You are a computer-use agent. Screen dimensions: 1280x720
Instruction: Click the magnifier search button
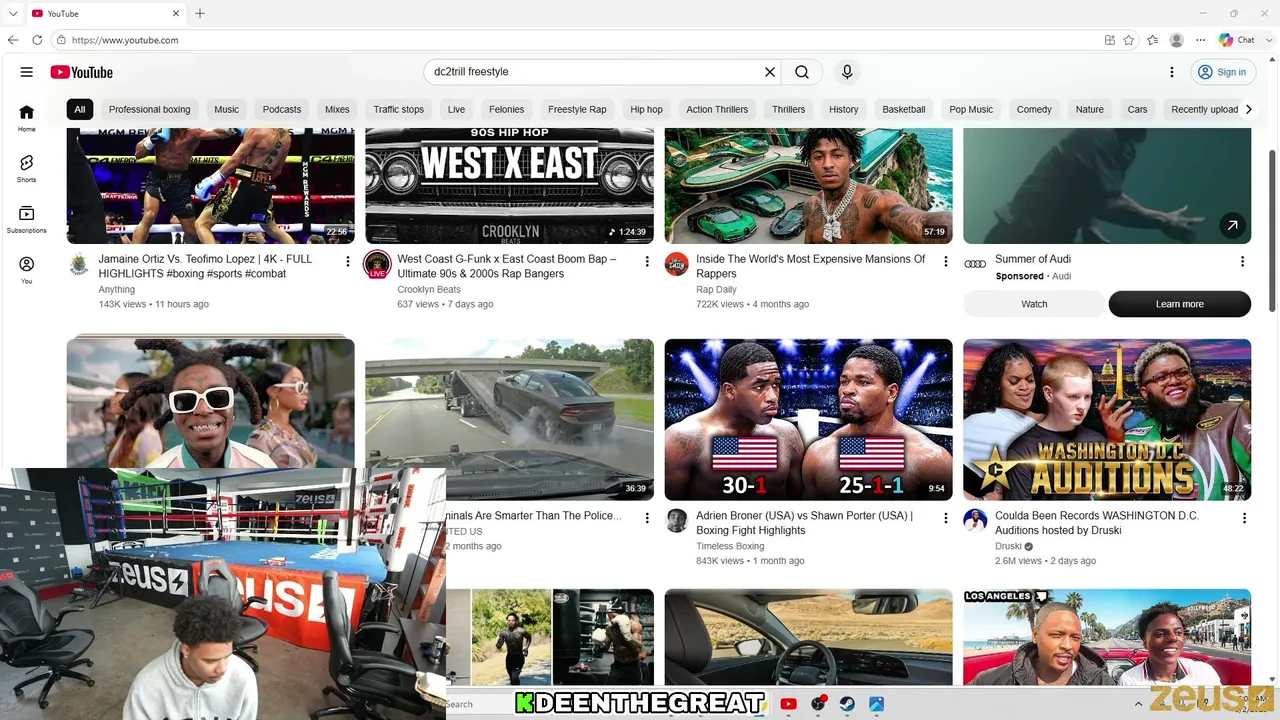pos(802,72)
